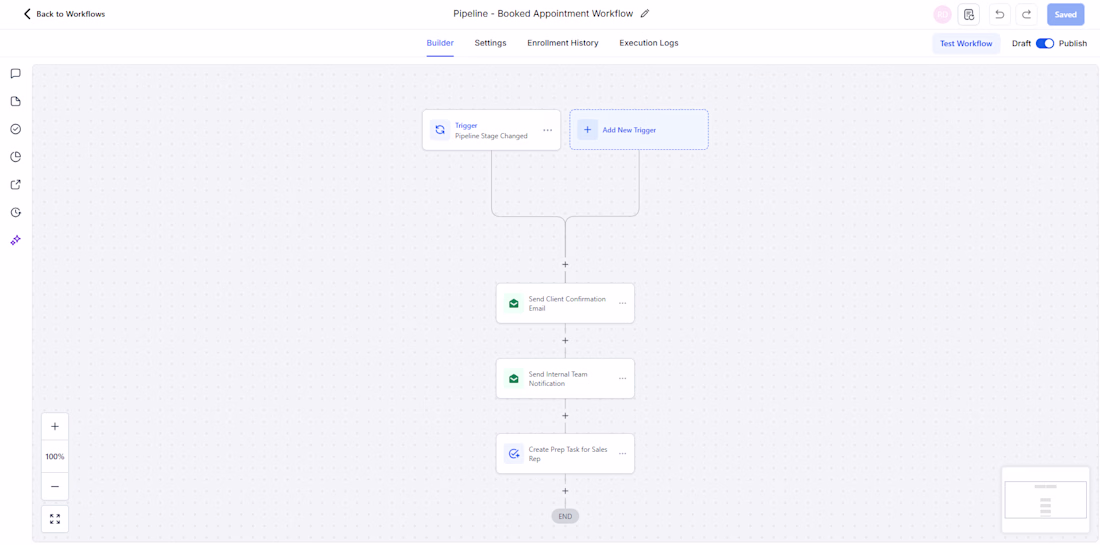Click Add New Trigger box
Viewport: 1100px width, 545px height.
coord(639,130)
